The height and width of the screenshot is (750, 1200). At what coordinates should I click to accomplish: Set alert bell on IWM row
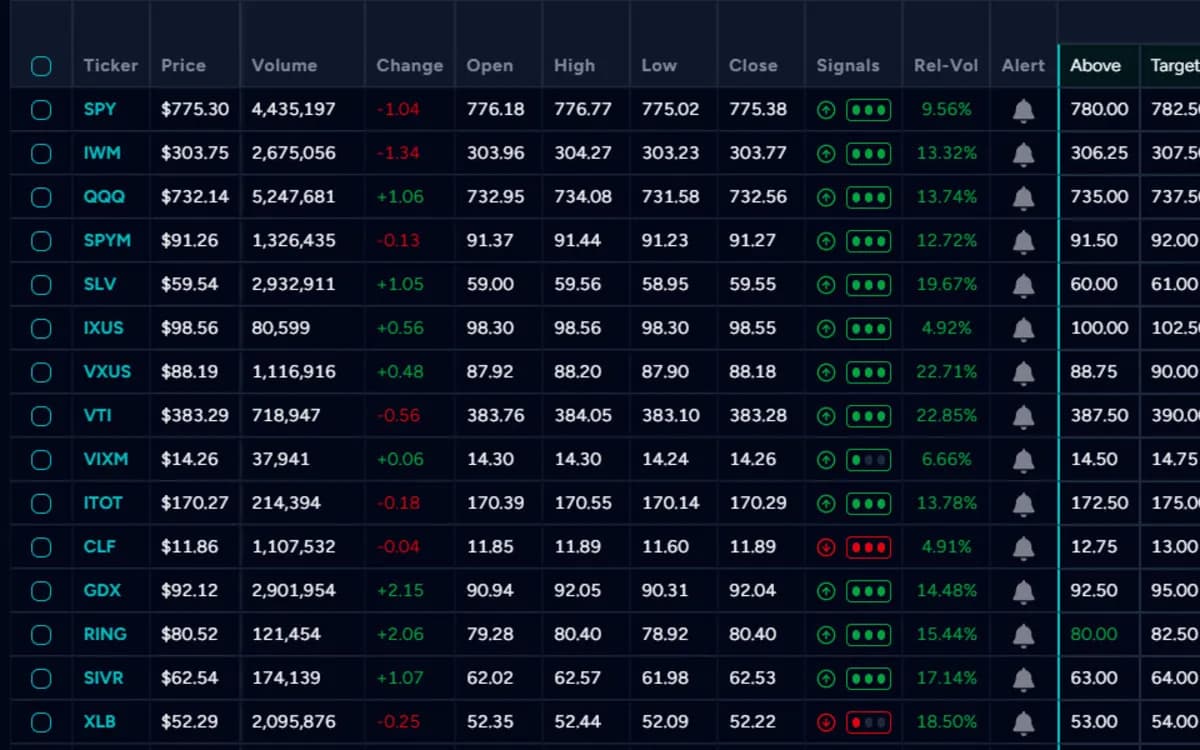coord(1023,154)
